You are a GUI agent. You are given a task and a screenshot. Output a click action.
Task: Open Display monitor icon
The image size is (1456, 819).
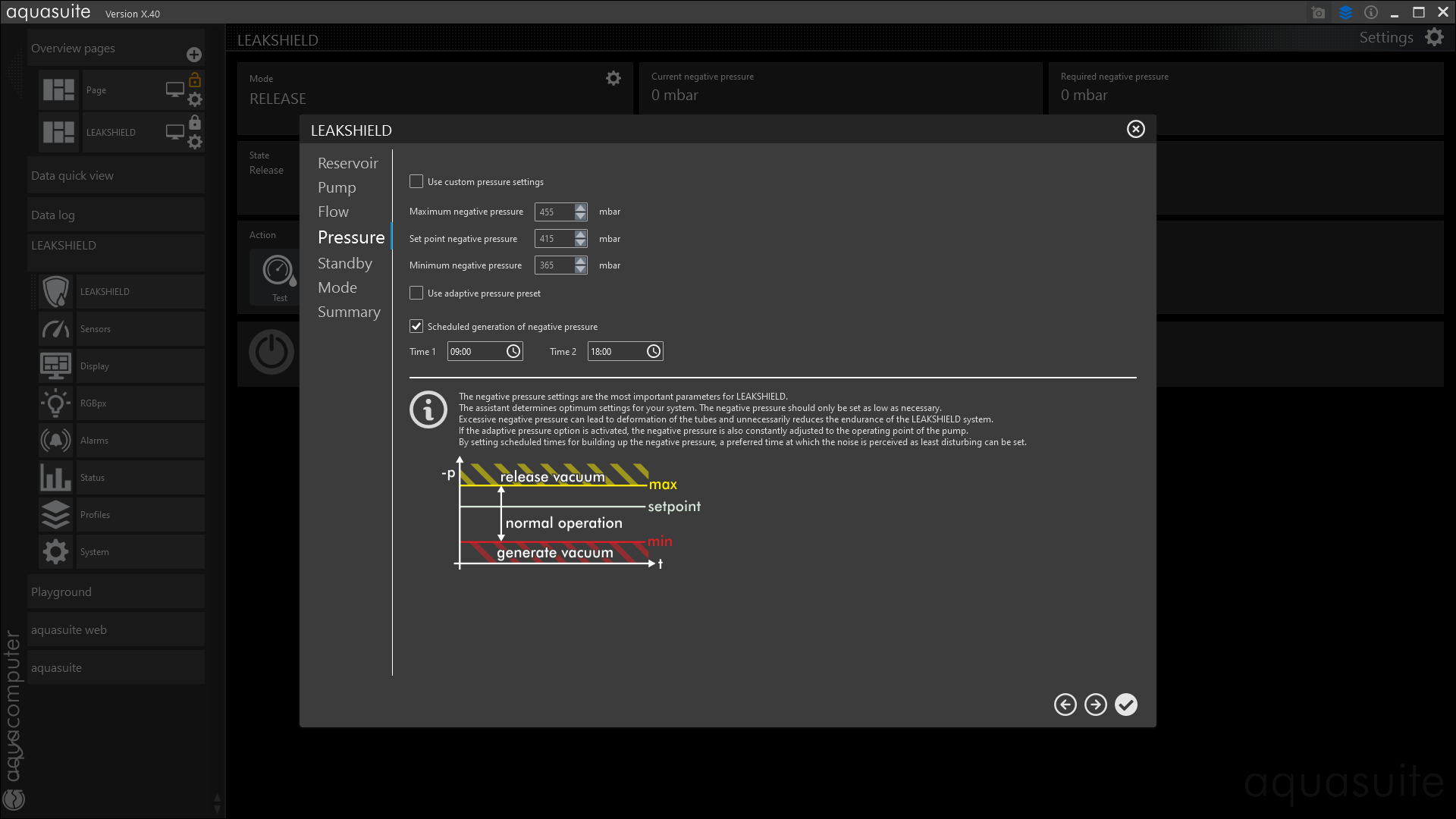click(x=55, y=366)
